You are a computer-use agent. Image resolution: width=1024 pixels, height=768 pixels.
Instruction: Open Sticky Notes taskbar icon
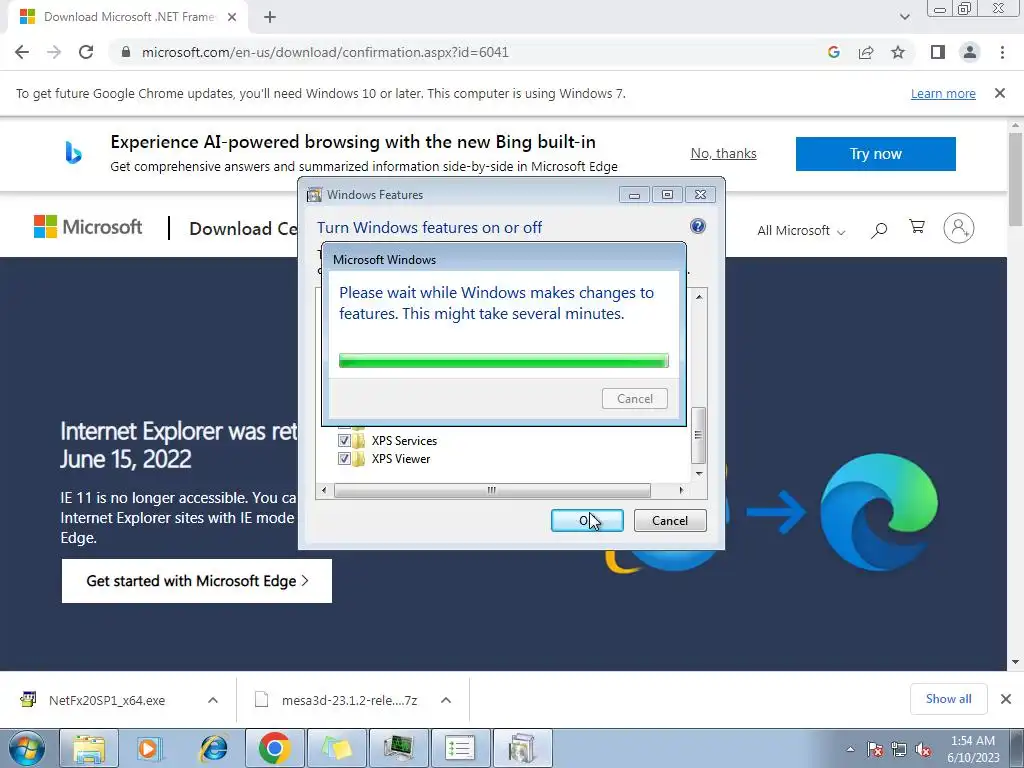(336, 748)
